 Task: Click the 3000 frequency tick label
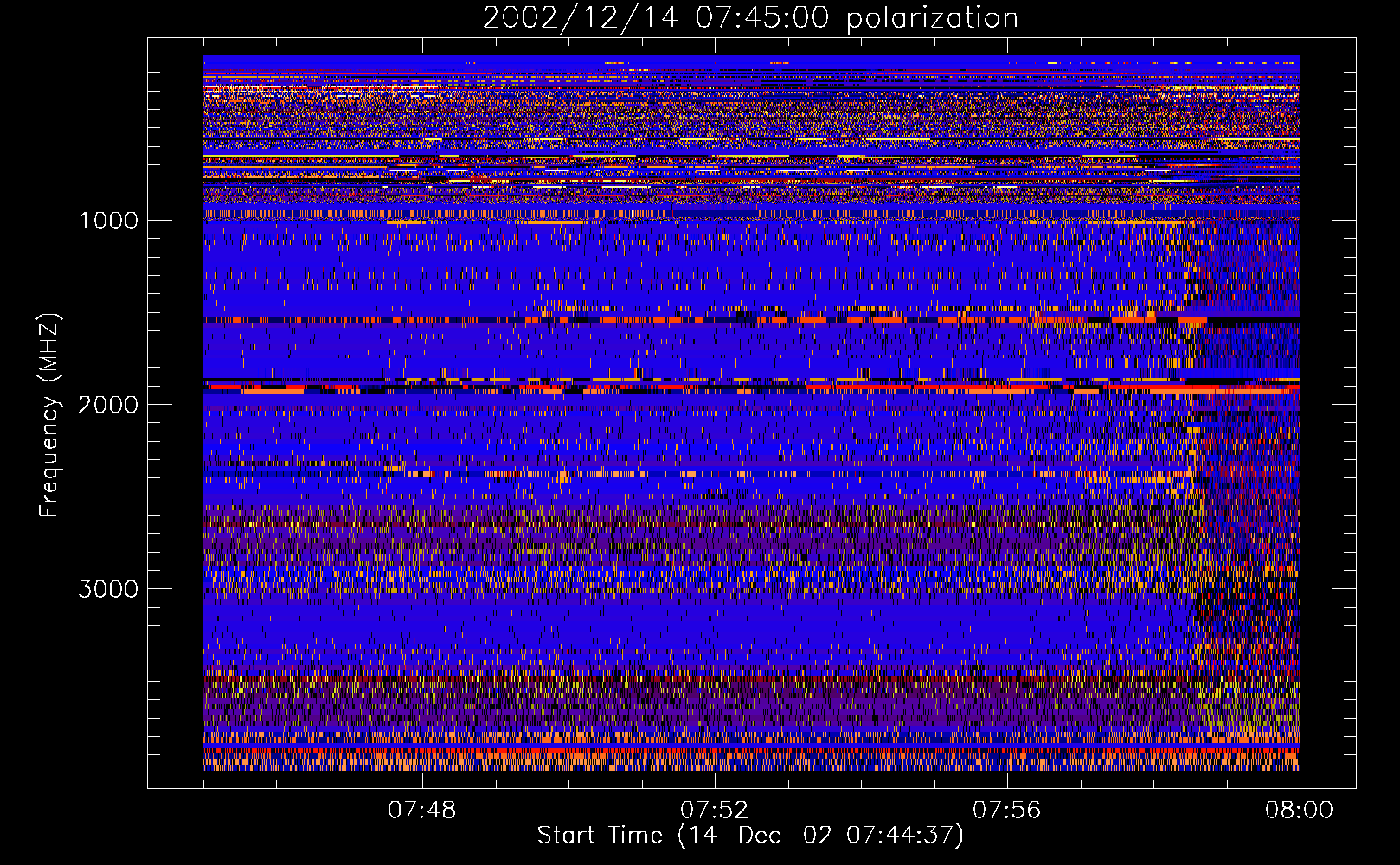click(108, 589)
